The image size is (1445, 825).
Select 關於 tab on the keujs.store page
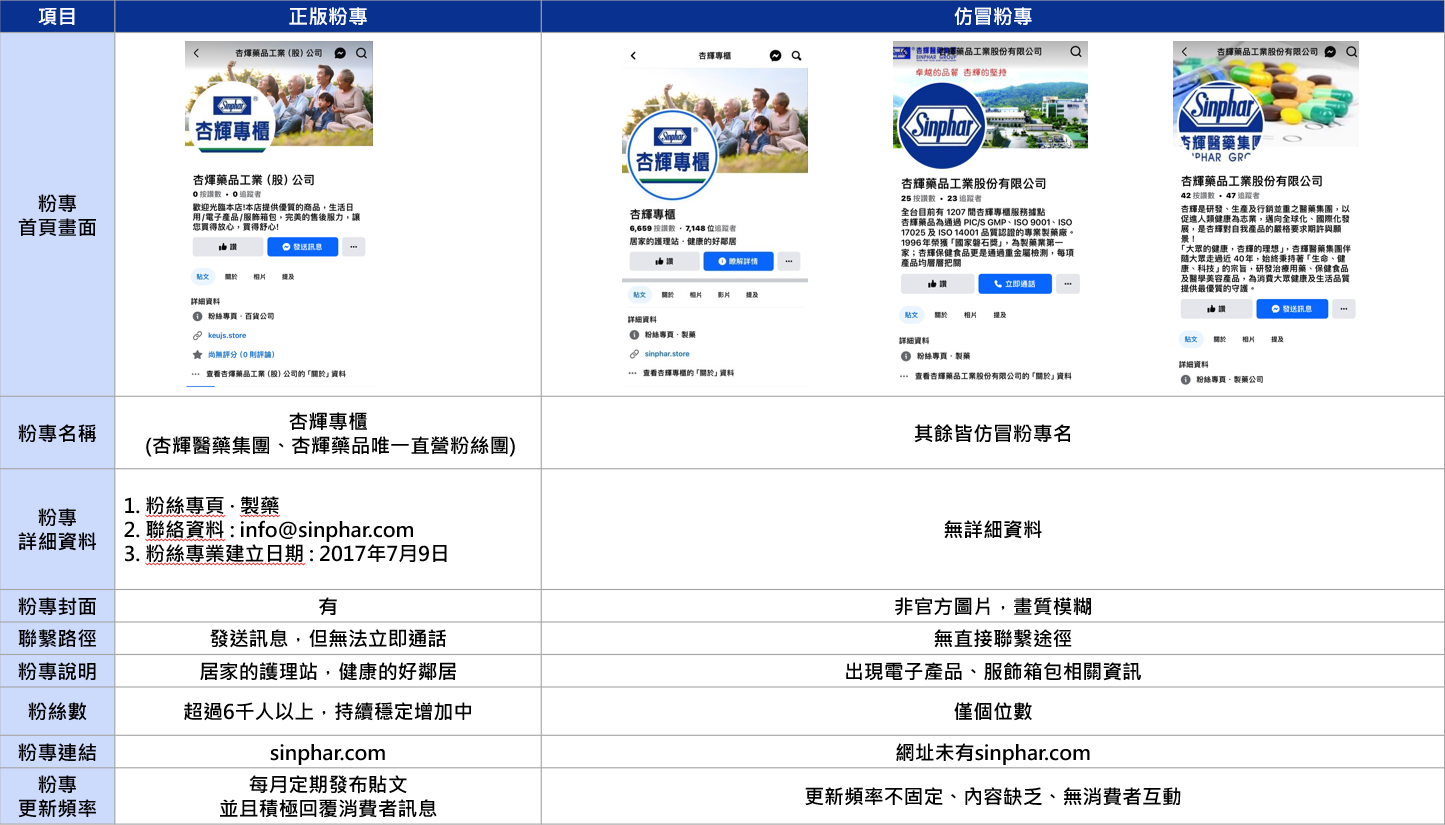coord(231,277)
